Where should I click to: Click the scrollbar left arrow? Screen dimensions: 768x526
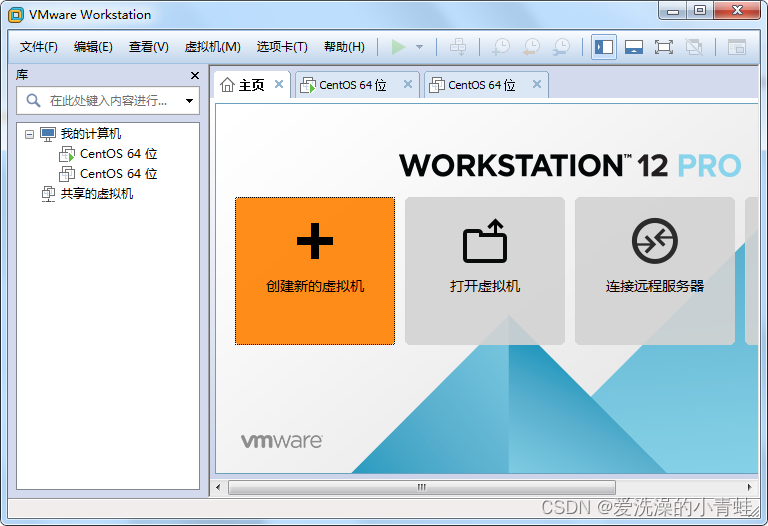(218, 487)
